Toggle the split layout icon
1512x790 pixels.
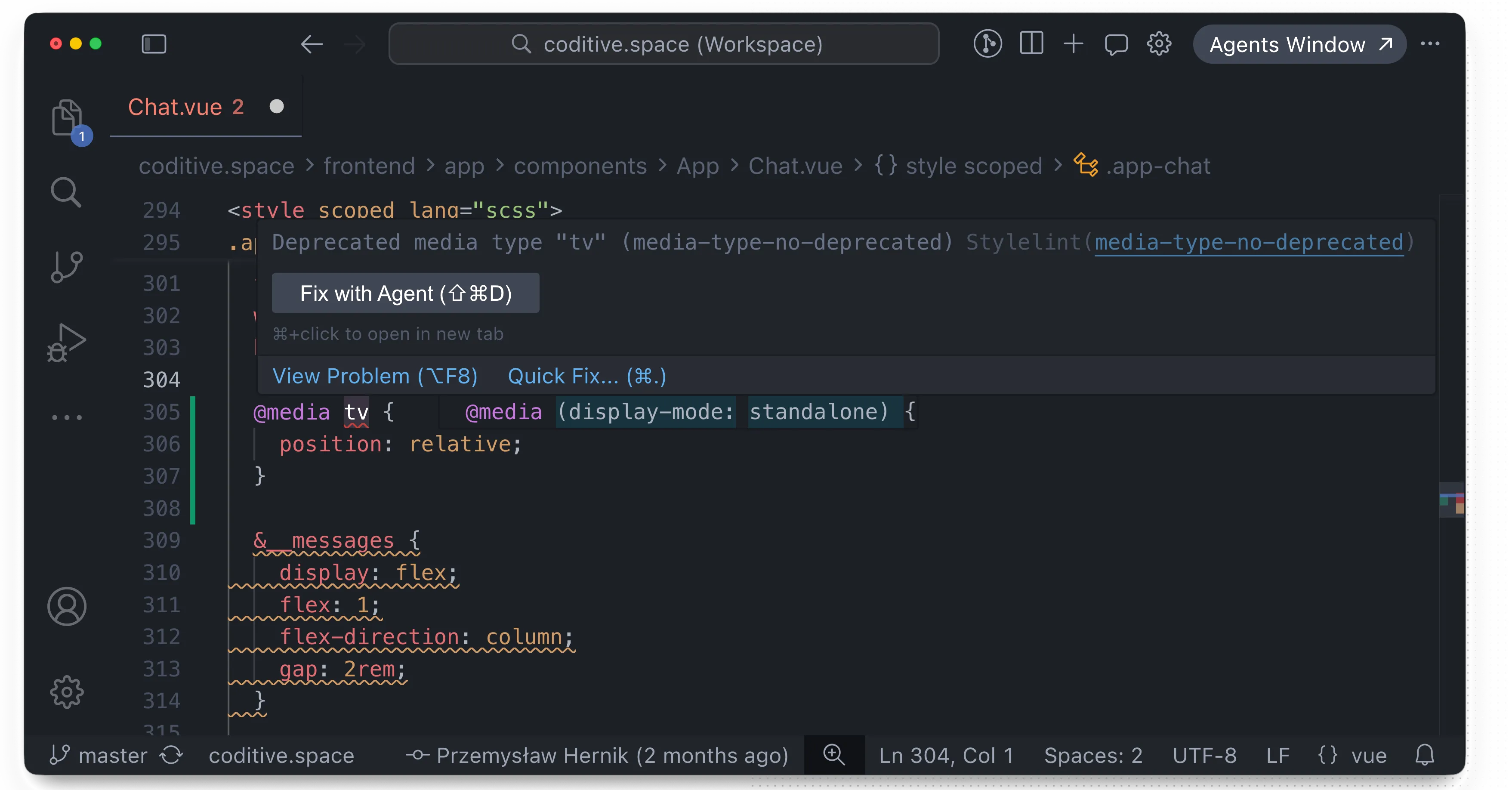point(1031,44)
